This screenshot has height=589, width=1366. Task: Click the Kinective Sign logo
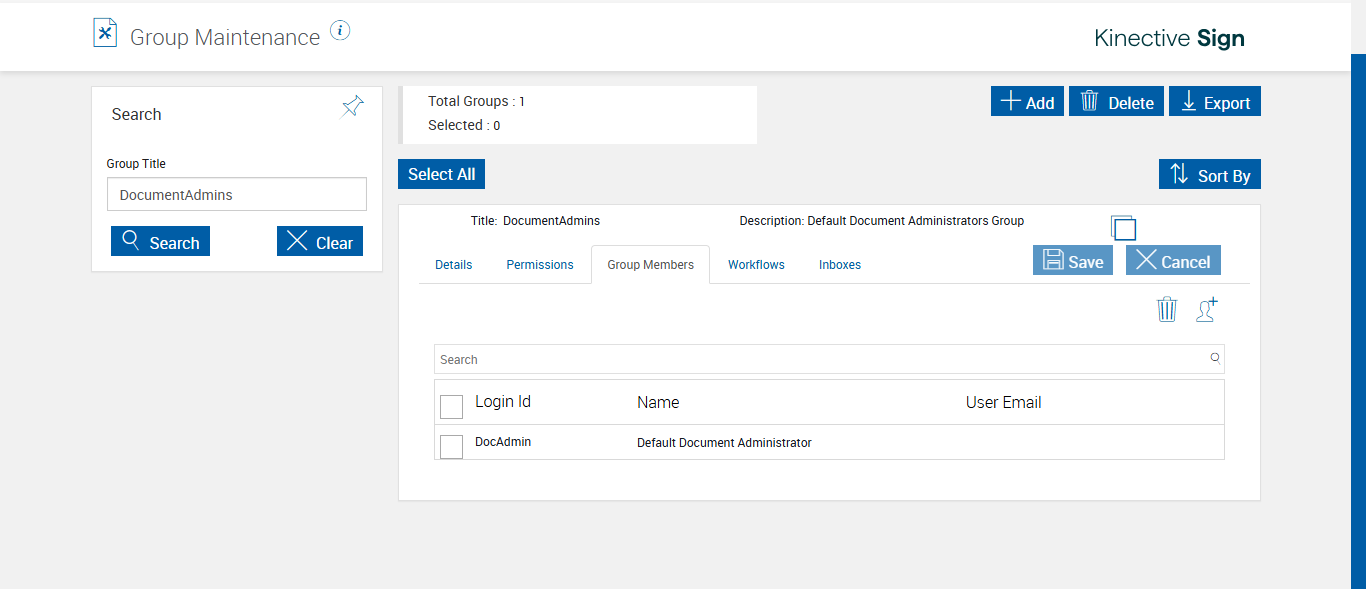[1169, 39]
